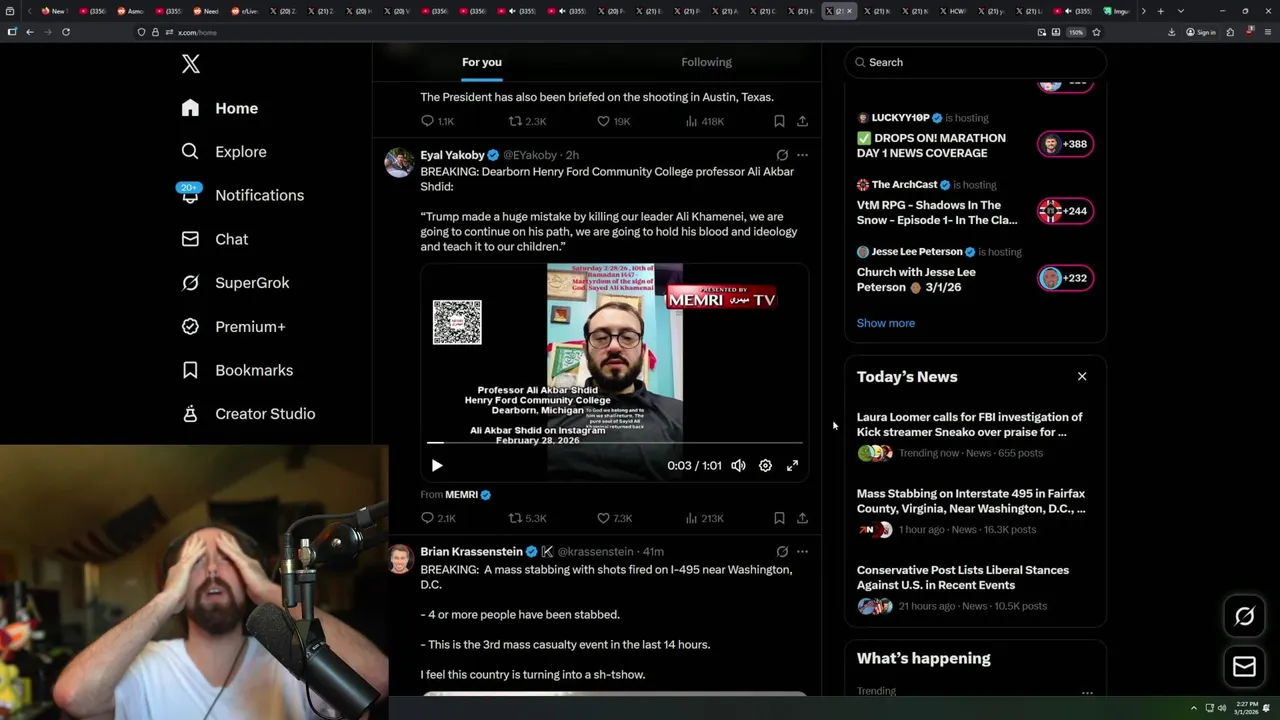Open Eyal Yakoby's profile avatar
The width and height of the screenshot is (1280, 720).
pyautogui.click(x=399, y=163)
